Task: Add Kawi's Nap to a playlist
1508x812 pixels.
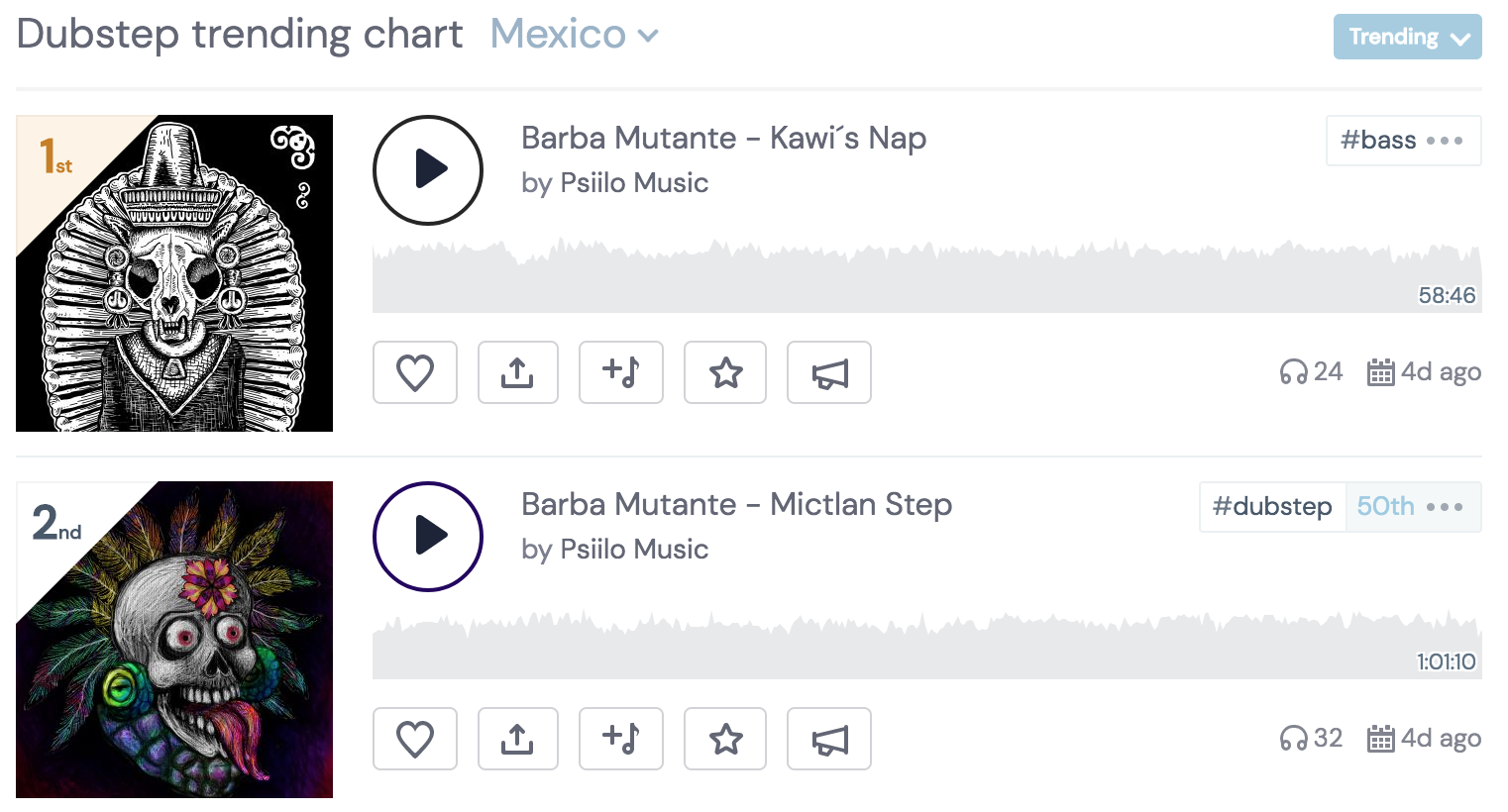Action: click(621, 373)
